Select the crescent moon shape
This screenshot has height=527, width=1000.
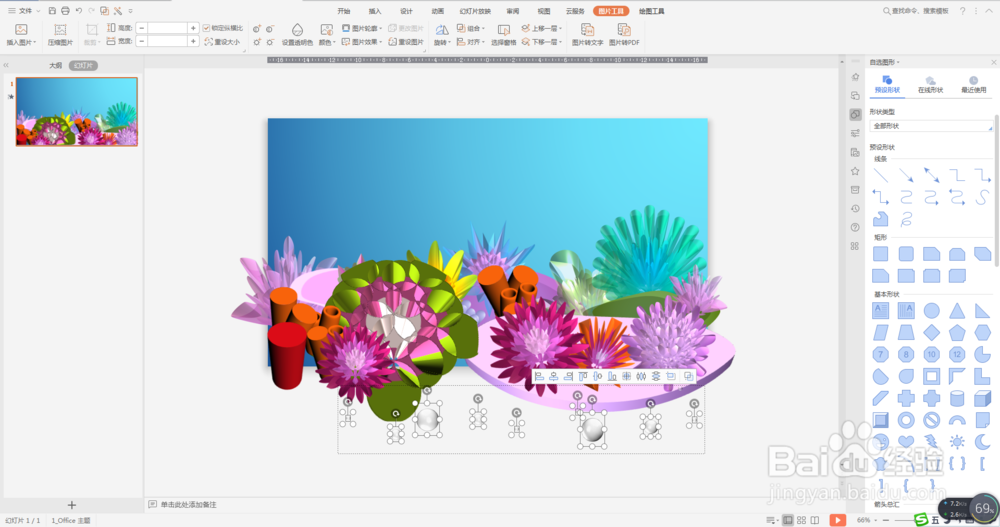pyautogui.click(x=982, y=442)
